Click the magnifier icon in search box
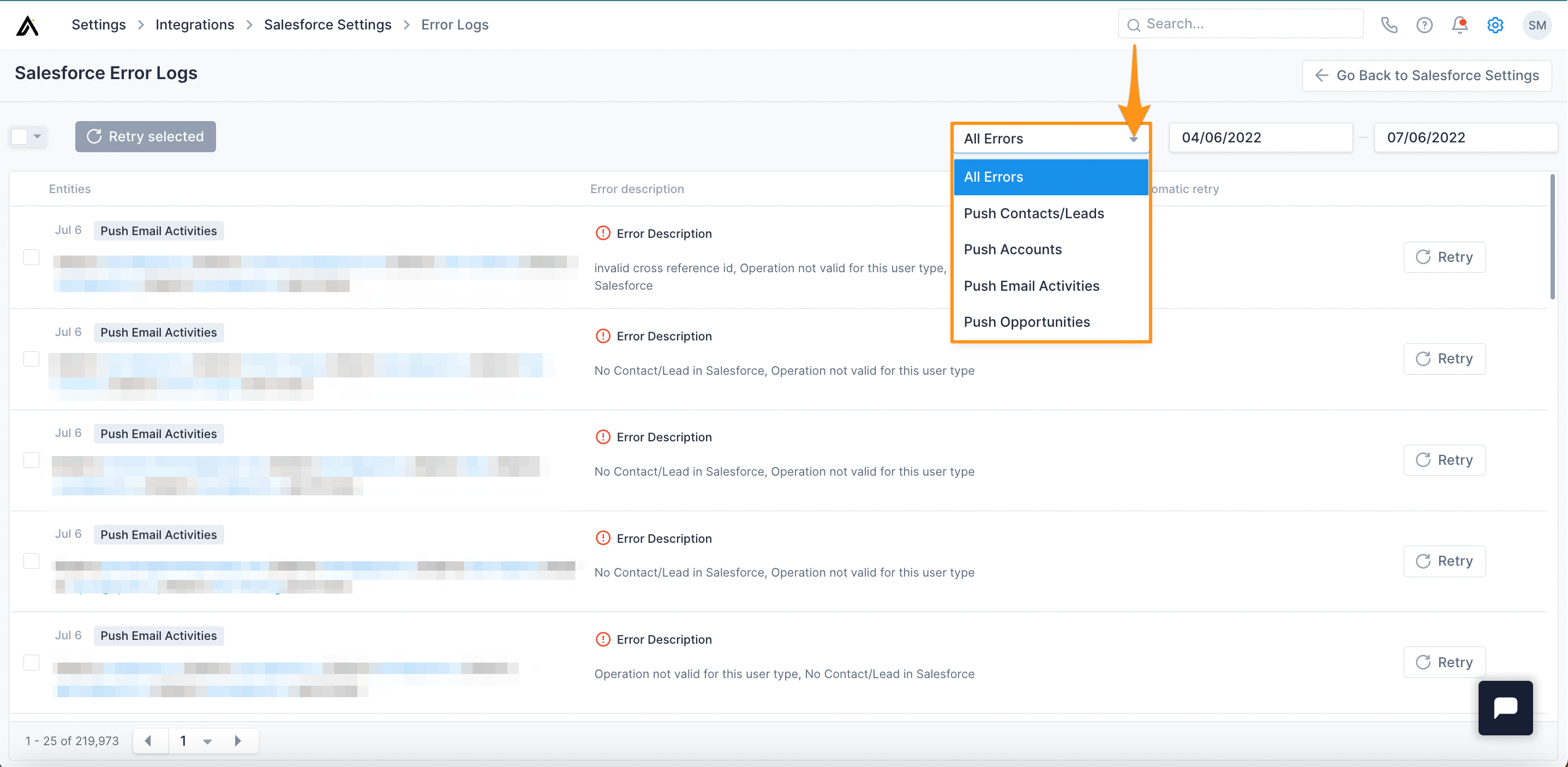Screen dimensions: 1568x767 tap(1133, 25)
